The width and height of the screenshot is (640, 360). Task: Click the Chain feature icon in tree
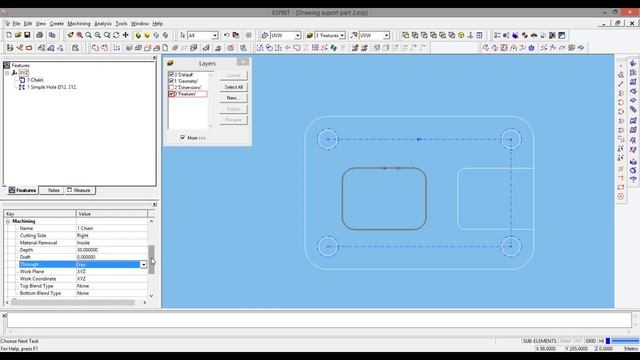click(22, 80)
